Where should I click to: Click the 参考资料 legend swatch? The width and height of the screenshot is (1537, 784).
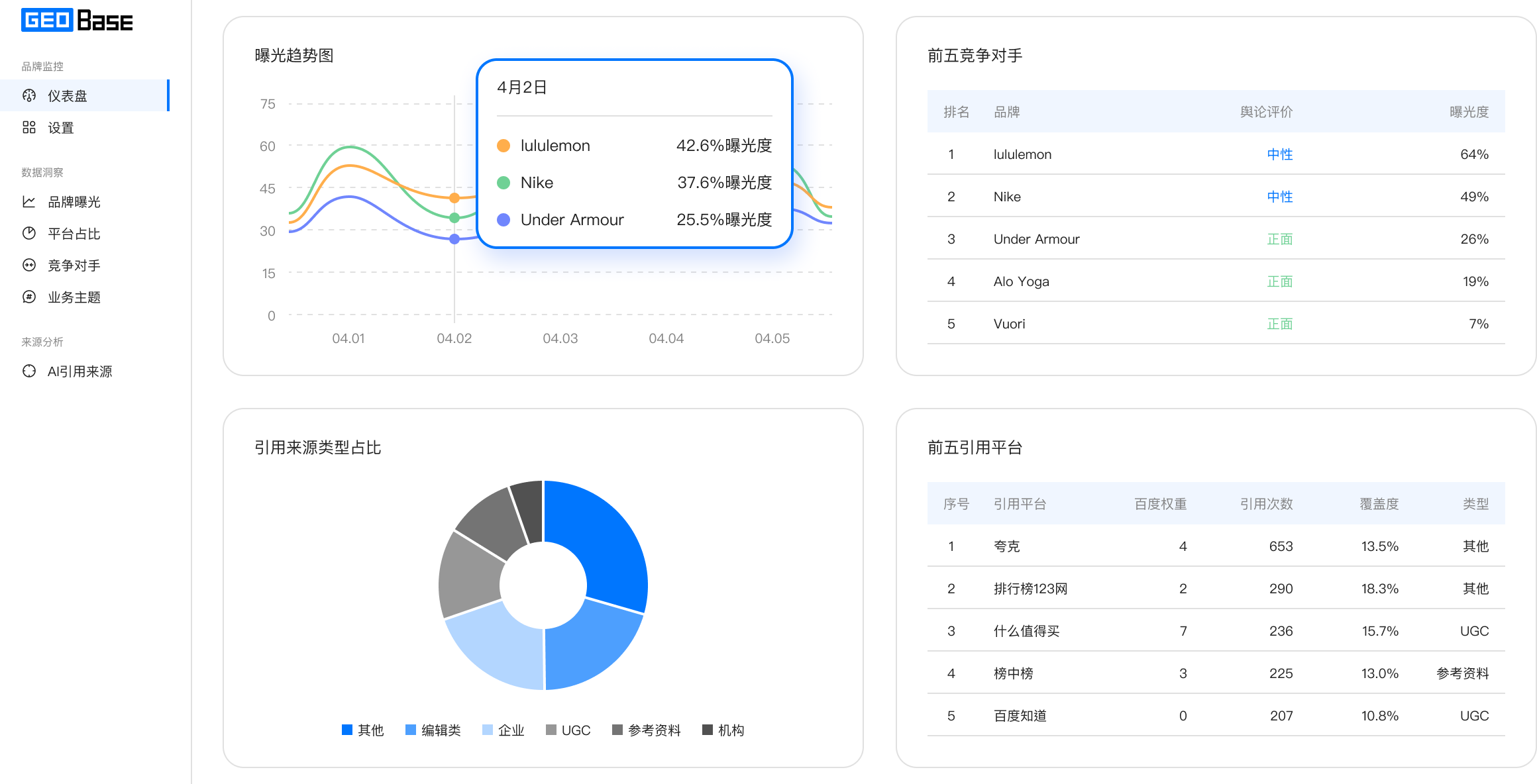click(x=617, y=730)
